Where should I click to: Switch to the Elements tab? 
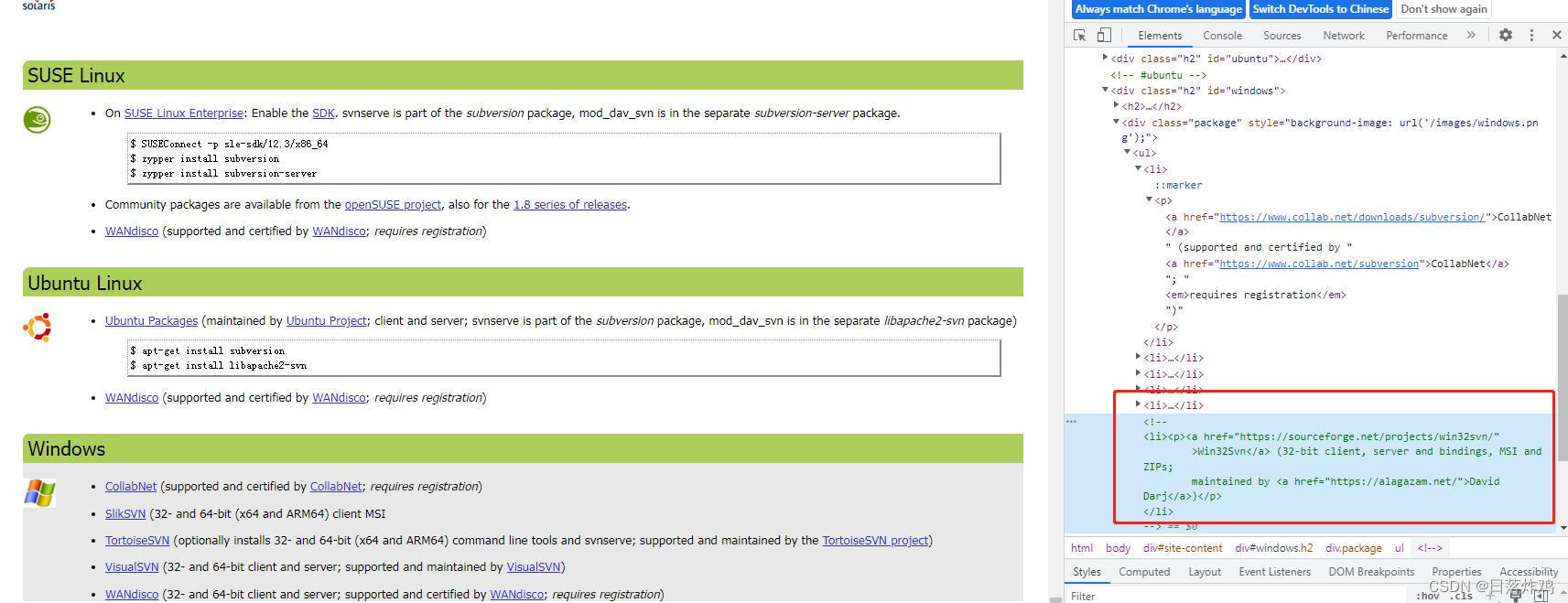click(x=1160, y=36)
